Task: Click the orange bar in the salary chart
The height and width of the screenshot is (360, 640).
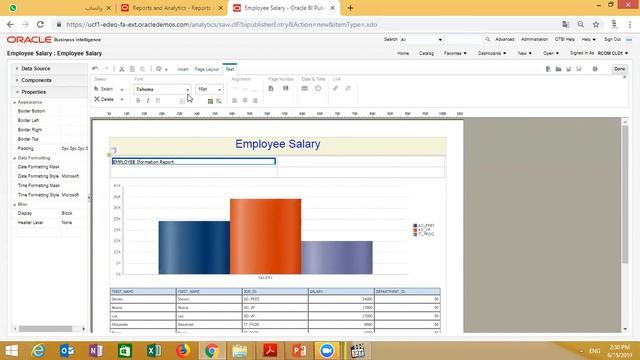Action: click(x=266, y=236)
